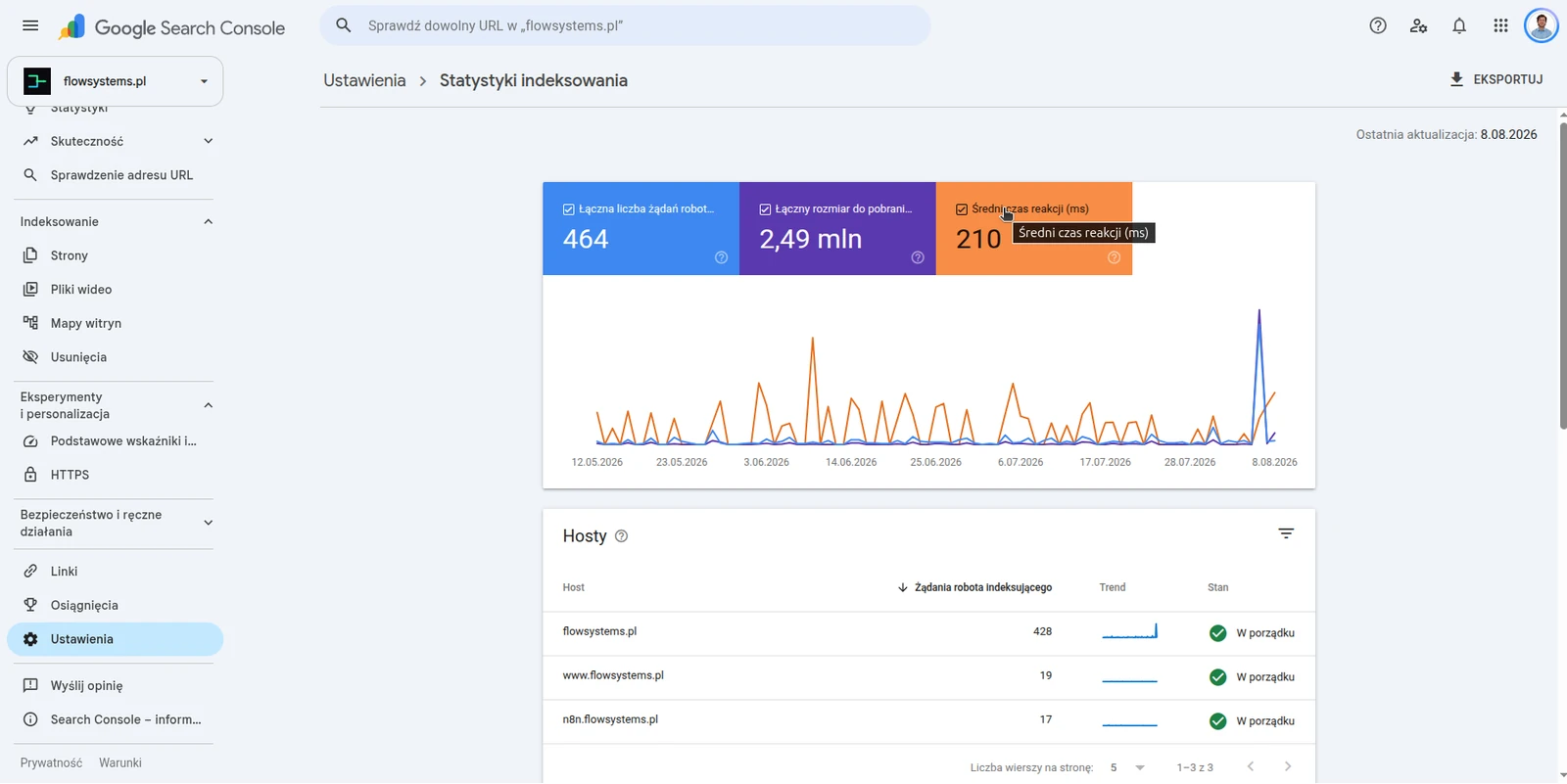Click the search magnifier icon
This screenshot has height=784, width=1567.
pos(344,25)
